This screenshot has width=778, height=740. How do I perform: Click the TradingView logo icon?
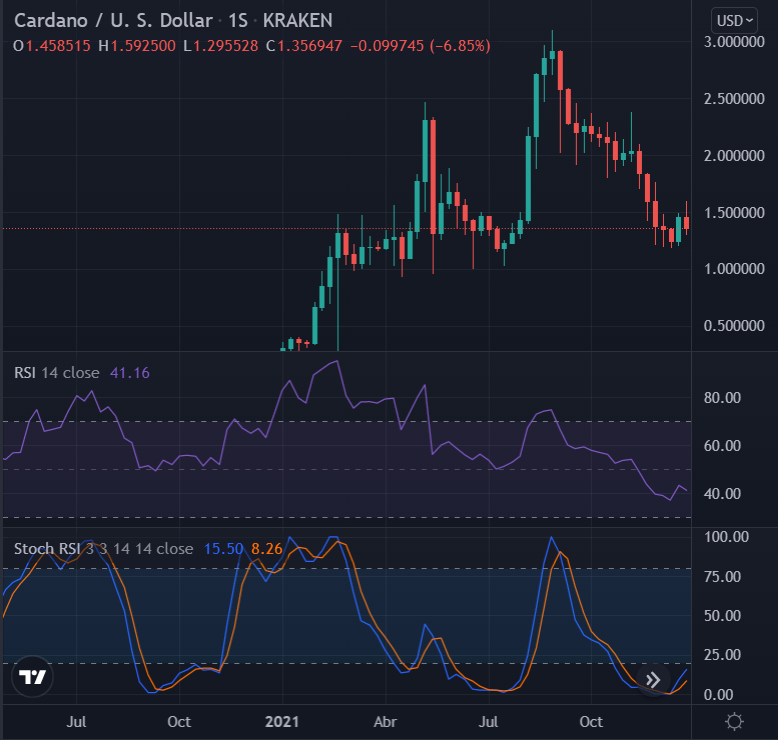32,676
